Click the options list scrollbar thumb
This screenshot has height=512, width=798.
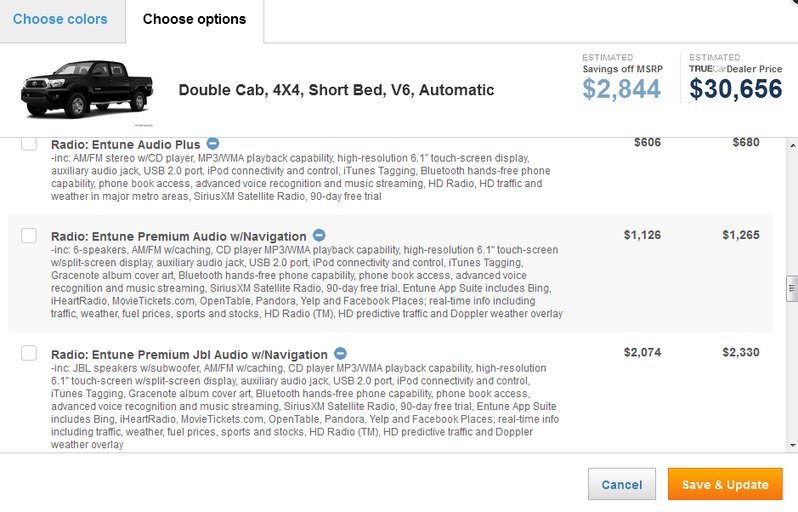(x=792, y=289)
